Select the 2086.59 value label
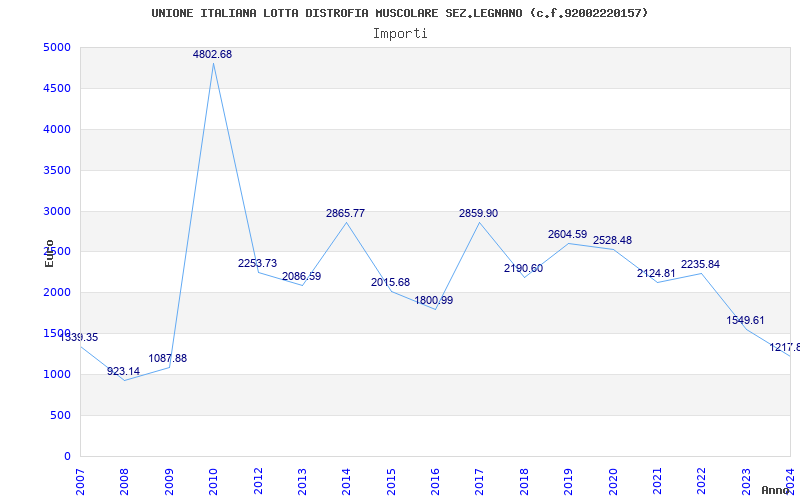 click(x=302, y=277)
